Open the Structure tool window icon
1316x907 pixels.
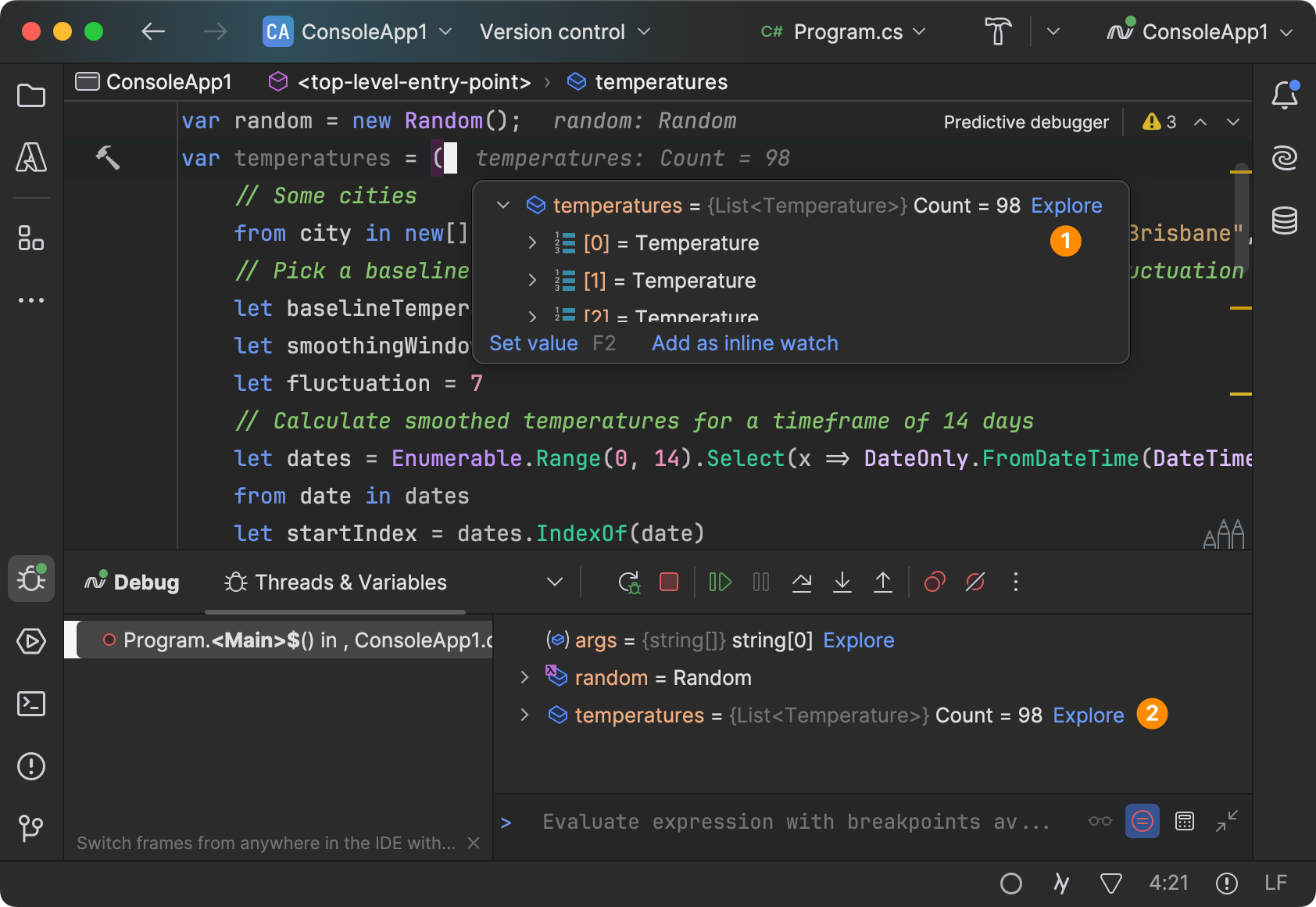tap(31, 238)
